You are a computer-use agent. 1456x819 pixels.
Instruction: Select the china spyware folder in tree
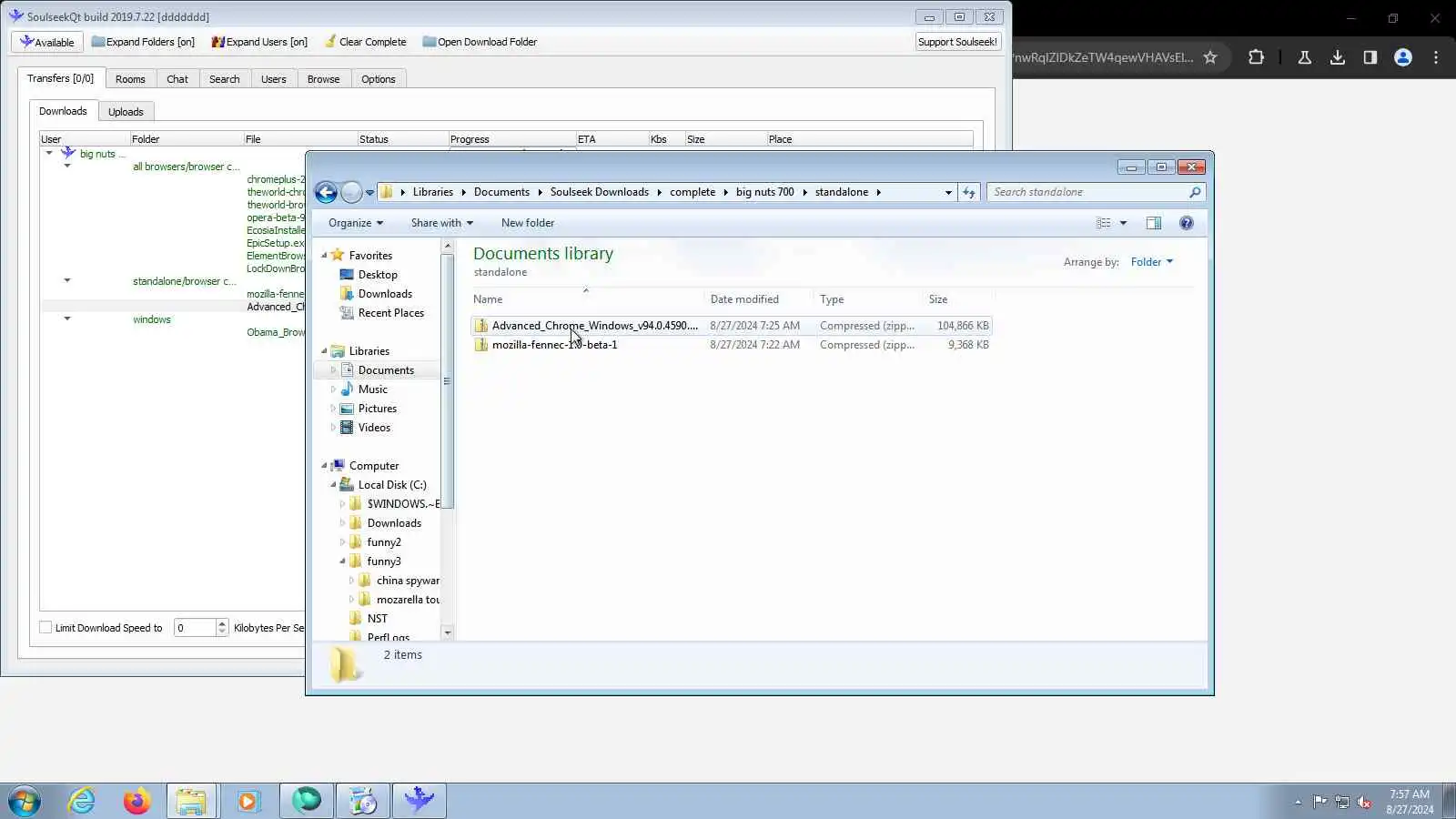[x=408, y=581]
